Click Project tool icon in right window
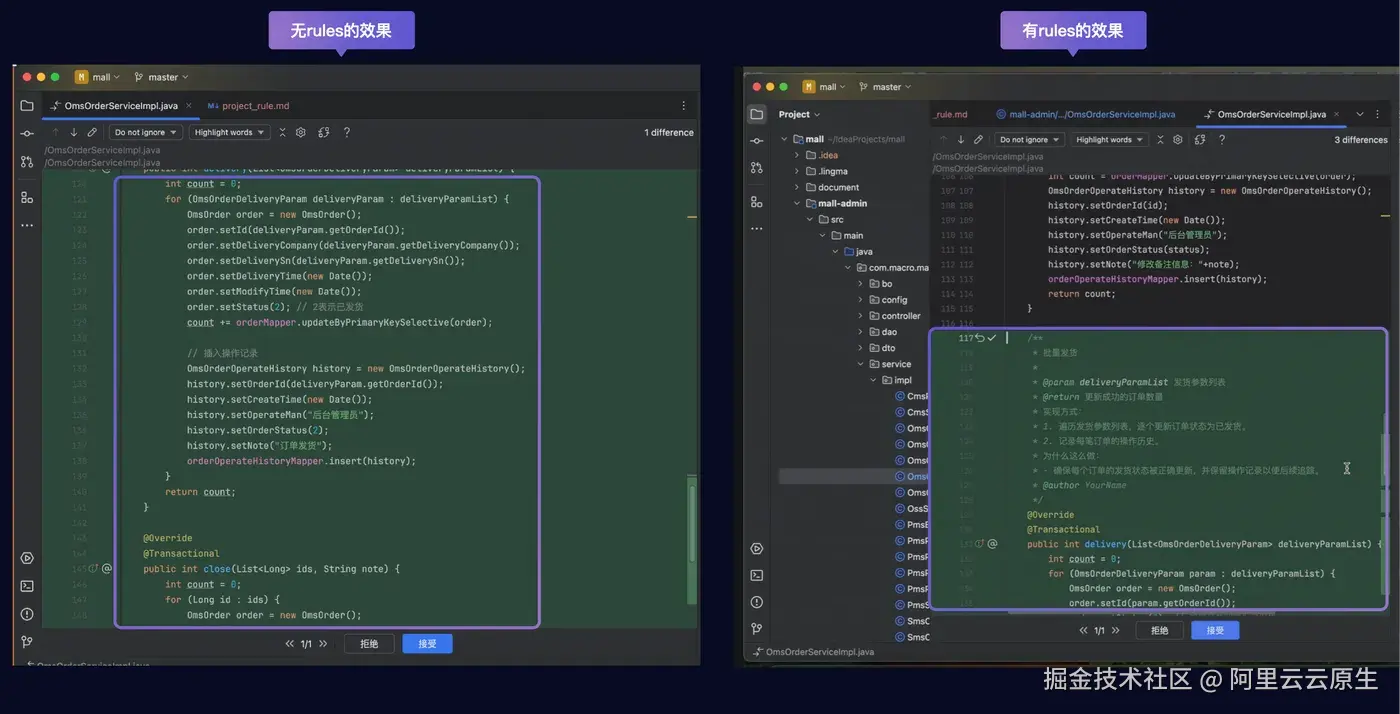The height and width of the screenshot is (714, 1400). (x=757, y=114)
